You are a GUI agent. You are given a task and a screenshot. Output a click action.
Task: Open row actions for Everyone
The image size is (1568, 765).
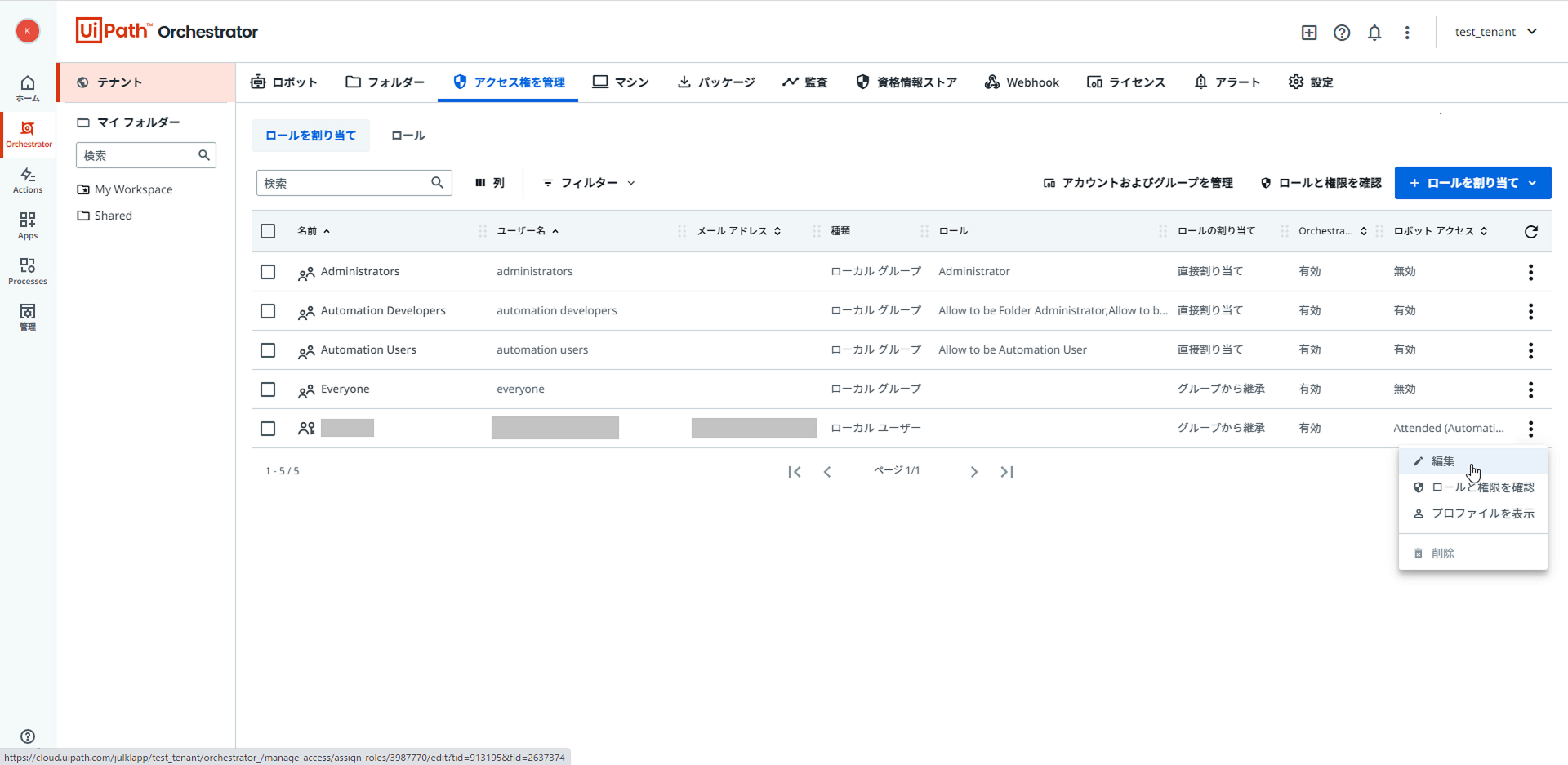[1531, 389]
